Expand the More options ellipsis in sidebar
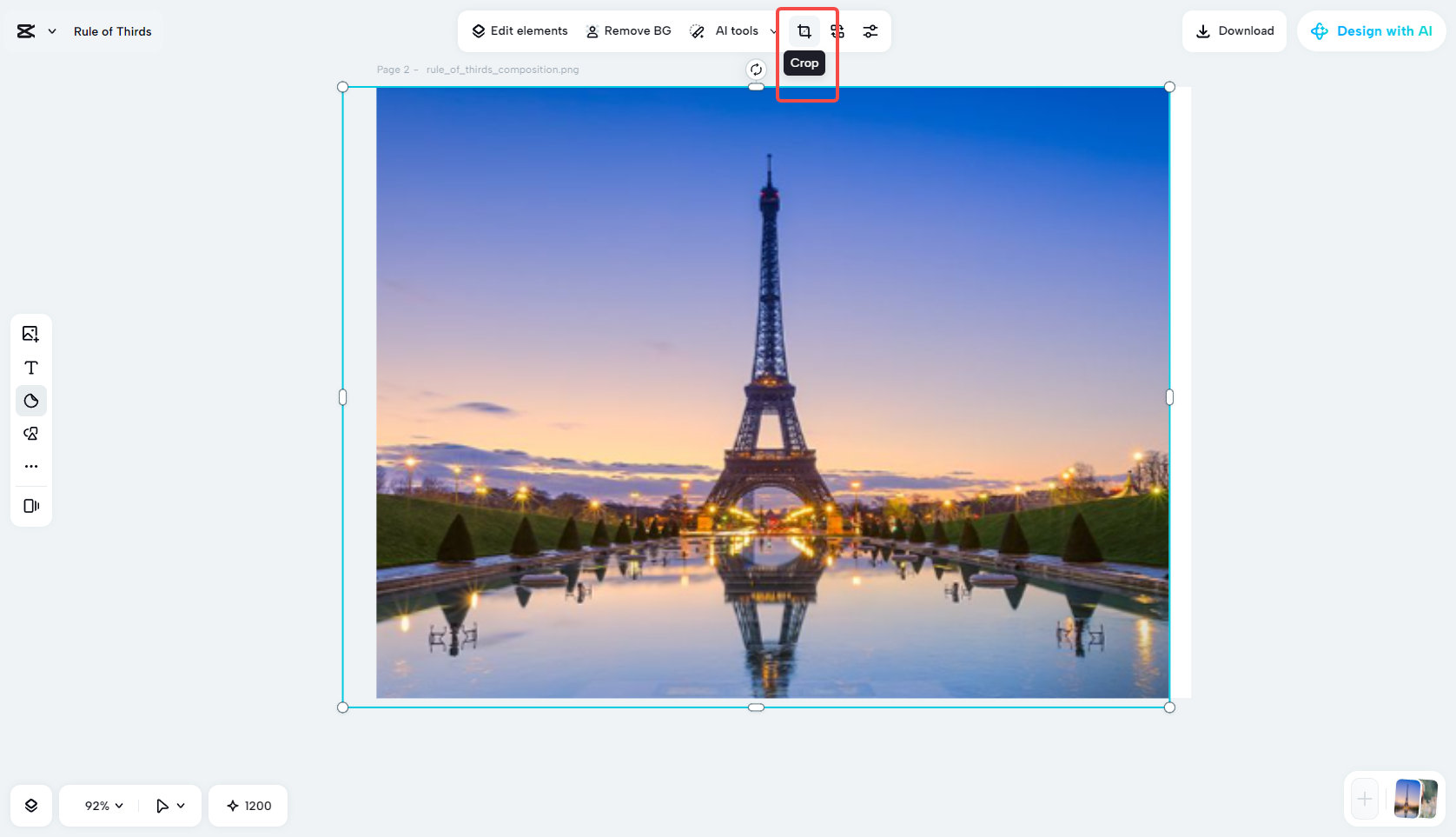 (x=30, y=466)
